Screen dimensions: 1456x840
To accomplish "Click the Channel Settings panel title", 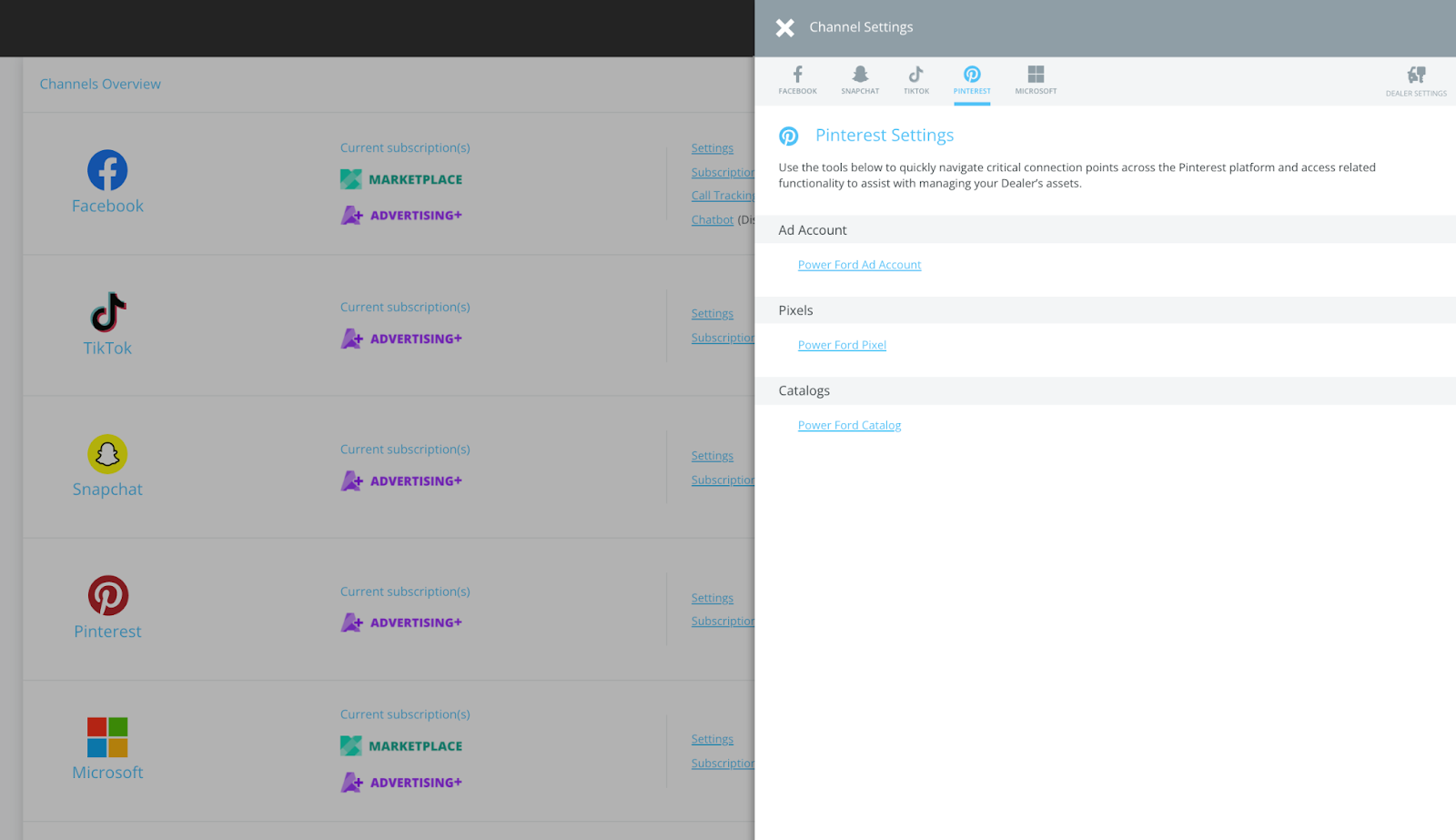I will click(861, 27).
